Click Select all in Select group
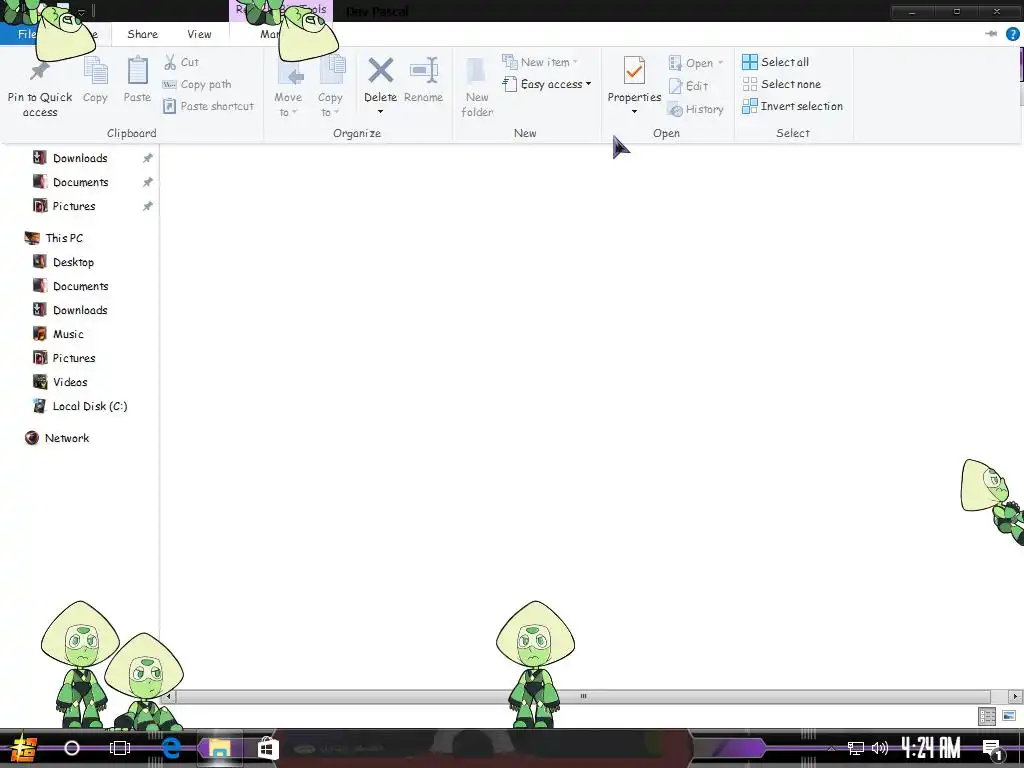 tap(776, 62)
